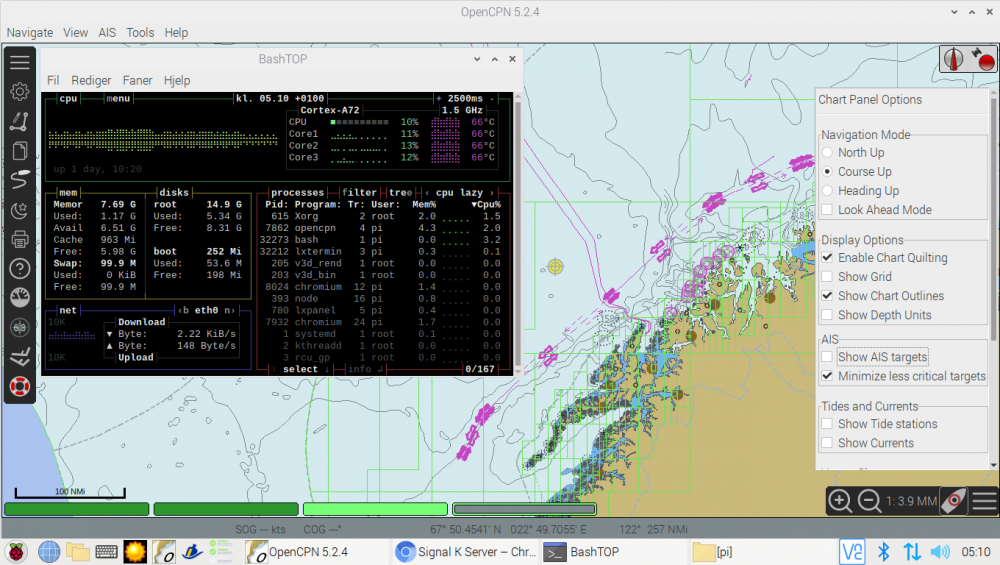
Task: Select the gray chart bar segment
Action: point(524,509)
